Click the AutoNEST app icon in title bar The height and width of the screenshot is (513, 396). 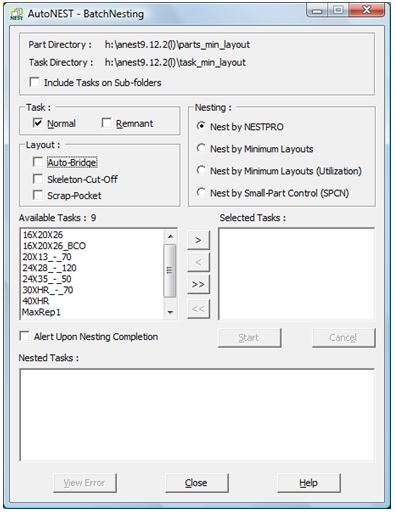click(17, 14)
